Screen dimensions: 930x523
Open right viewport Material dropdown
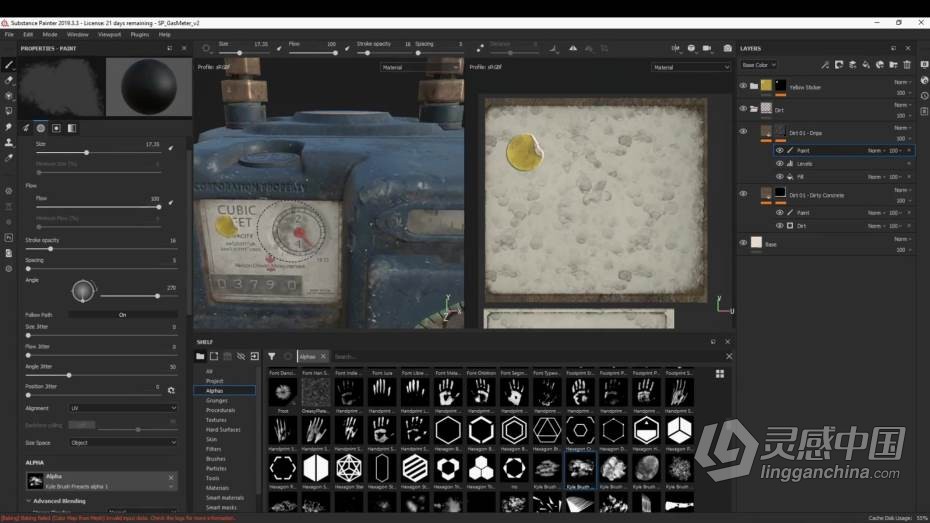[x=691, y=68]
